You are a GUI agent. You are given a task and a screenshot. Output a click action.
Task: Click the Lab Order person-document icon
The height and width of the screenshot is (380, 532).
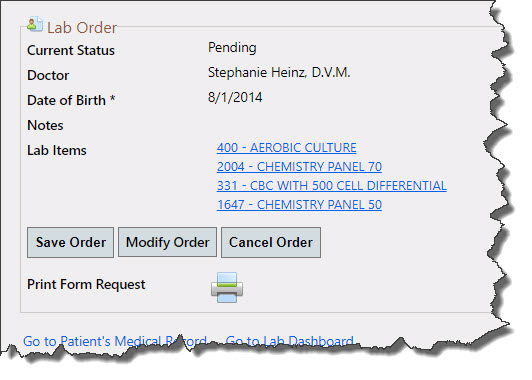35,24
